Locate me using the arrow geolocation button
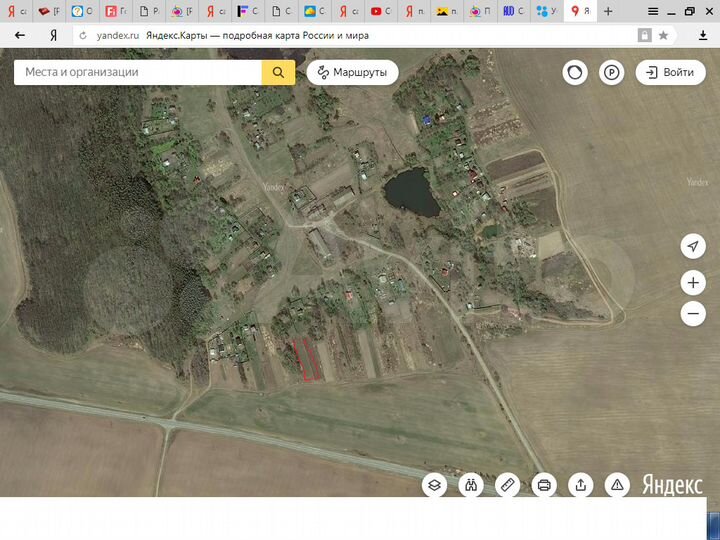720x540 pixels. click(x=693, y=246)
